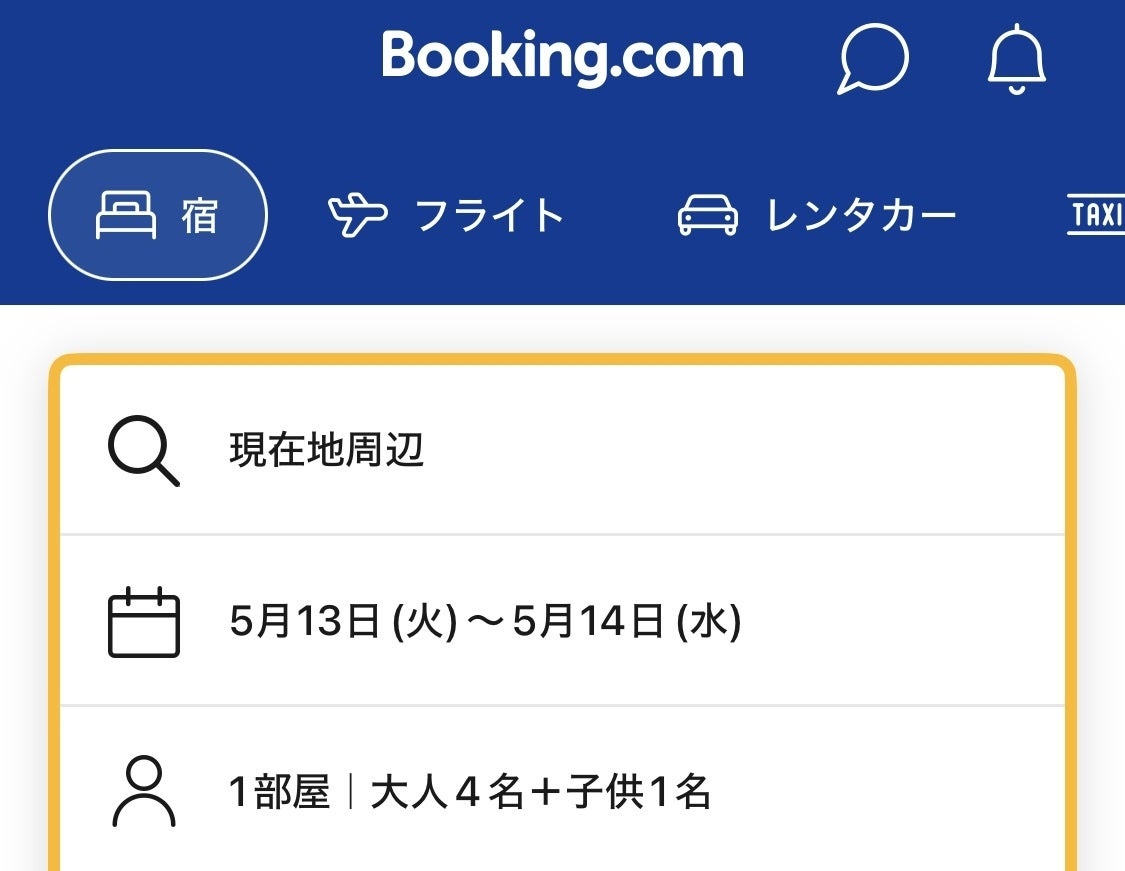
Task: Select the TAXI icon
Action: (x=1097, y=215)
